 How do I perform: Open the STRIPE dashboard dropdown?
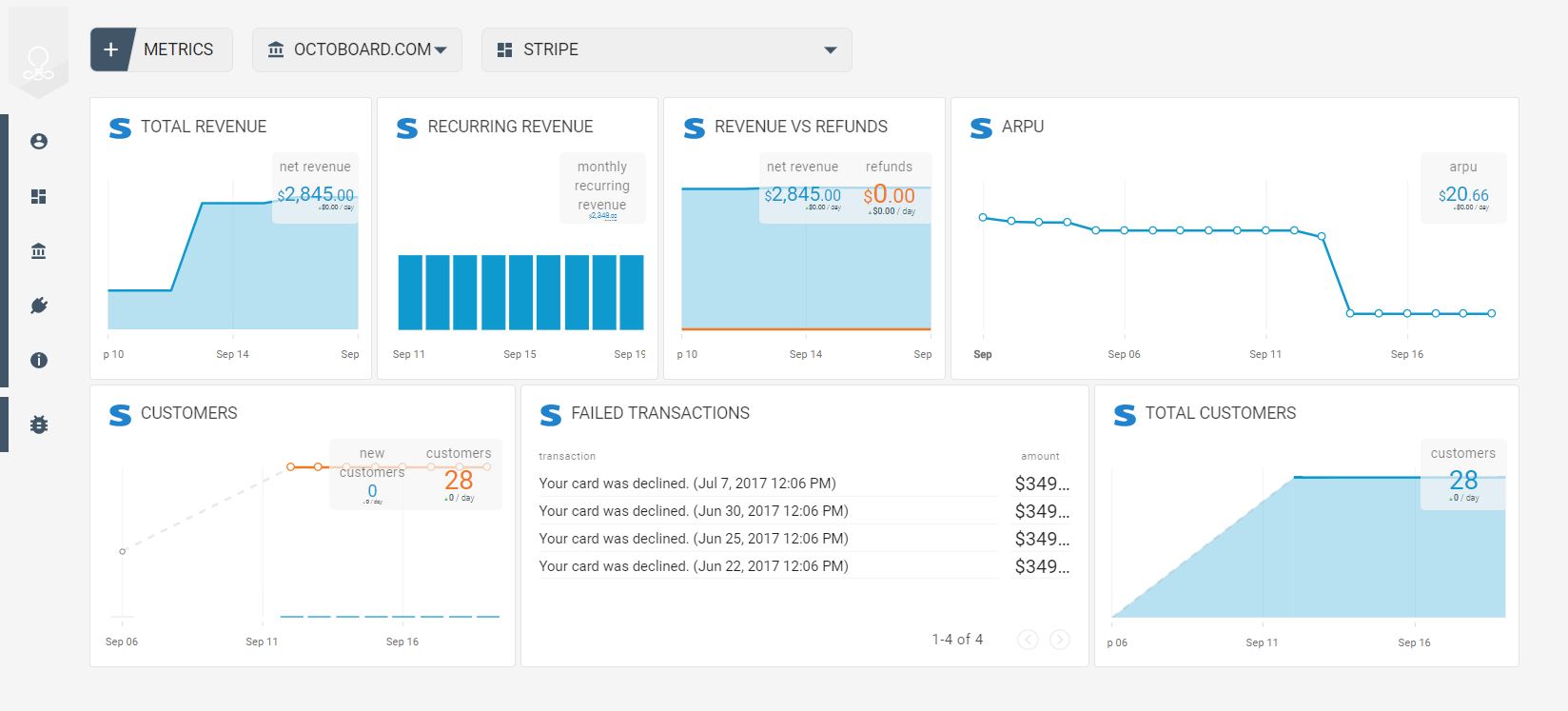click(666, 49)
